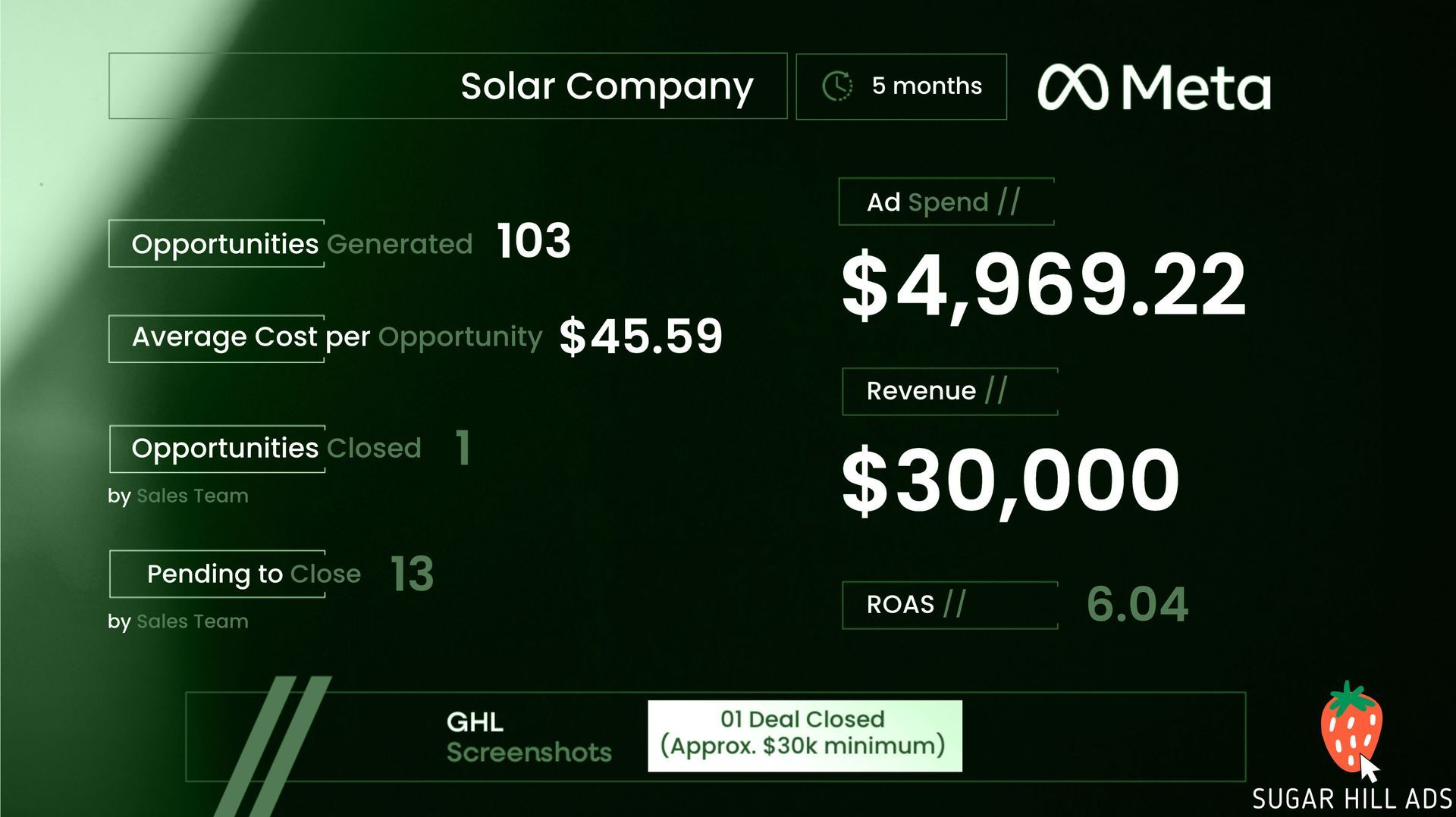Click the Meta infinity logo icon
Image resolution: width=1456 pixels, height=817 pixels.
[x=1072, y=87]
